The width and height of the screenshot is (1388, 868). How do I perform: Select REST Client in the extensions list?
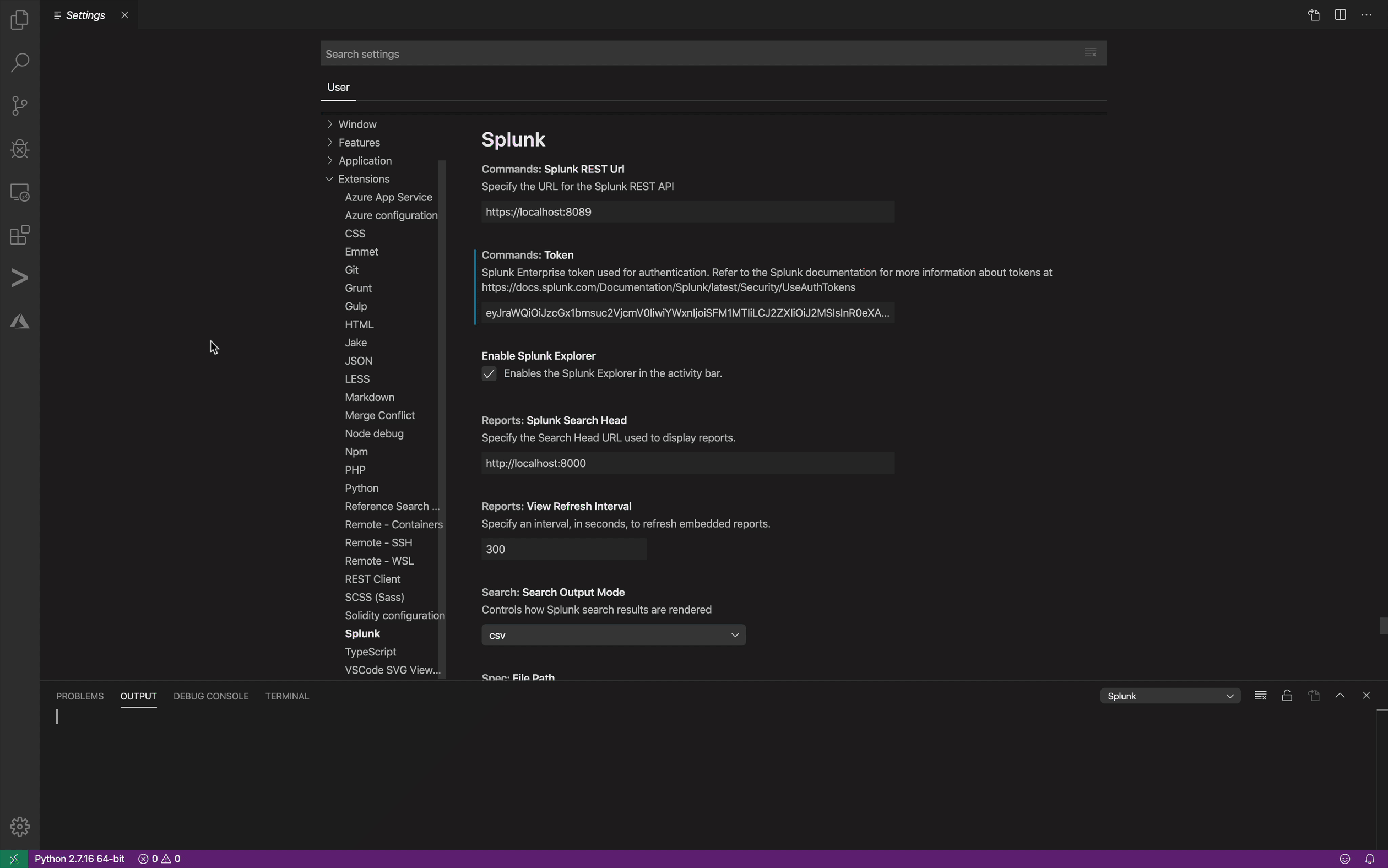tap(372, 579)
